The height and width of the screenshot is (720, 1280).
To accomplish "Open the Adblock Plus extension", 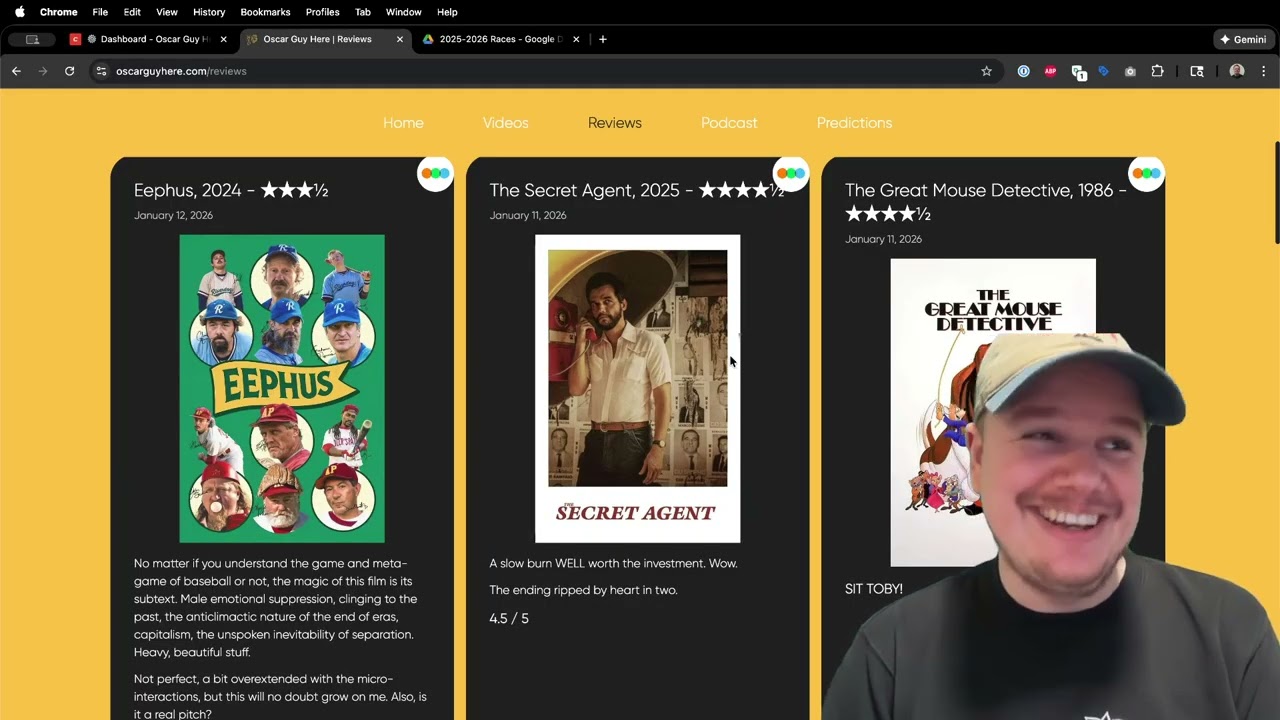I will pyautogui.click(x=1050, y=71).
